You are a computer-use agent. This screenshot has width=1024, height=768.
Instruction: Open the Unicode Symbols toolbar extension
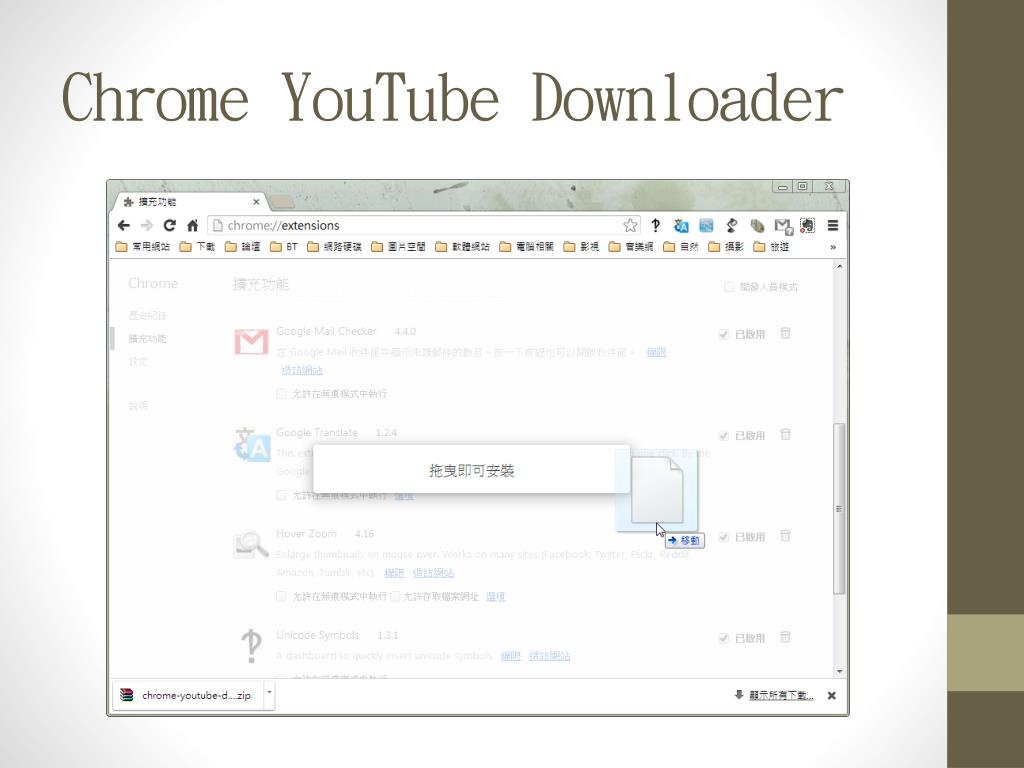click(x=656, y=225)
